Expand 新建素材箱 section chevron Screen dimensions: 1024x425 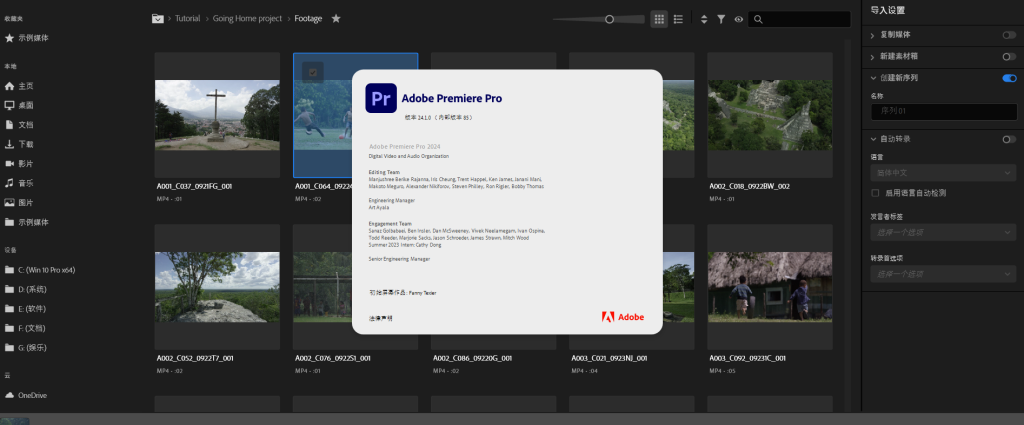(x=872, y=57)
